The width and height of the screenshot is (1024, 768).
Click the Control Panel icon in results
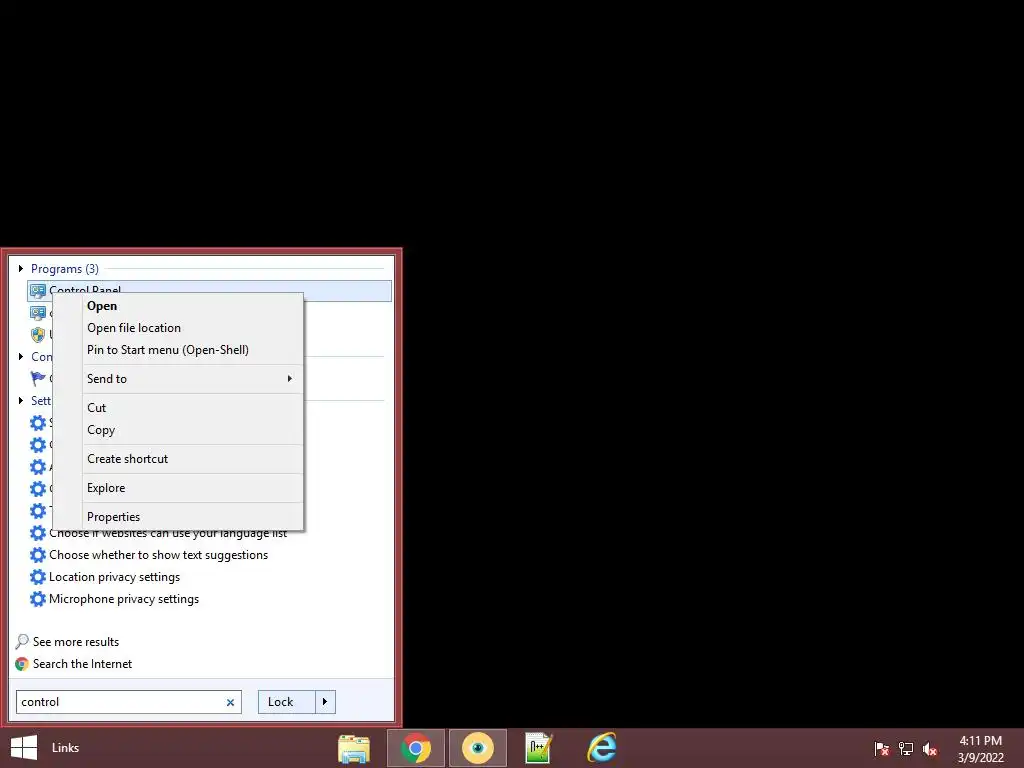(x=38, y=291)
